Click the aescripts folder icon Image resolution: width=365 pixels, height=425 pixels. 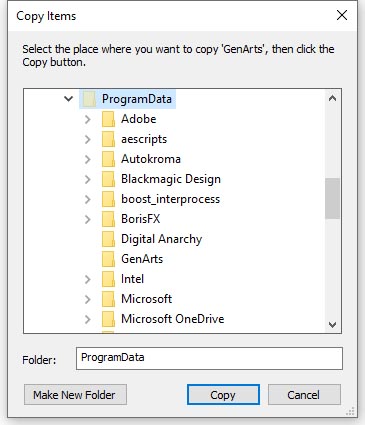pyautogui.click(x=108, y=139)
